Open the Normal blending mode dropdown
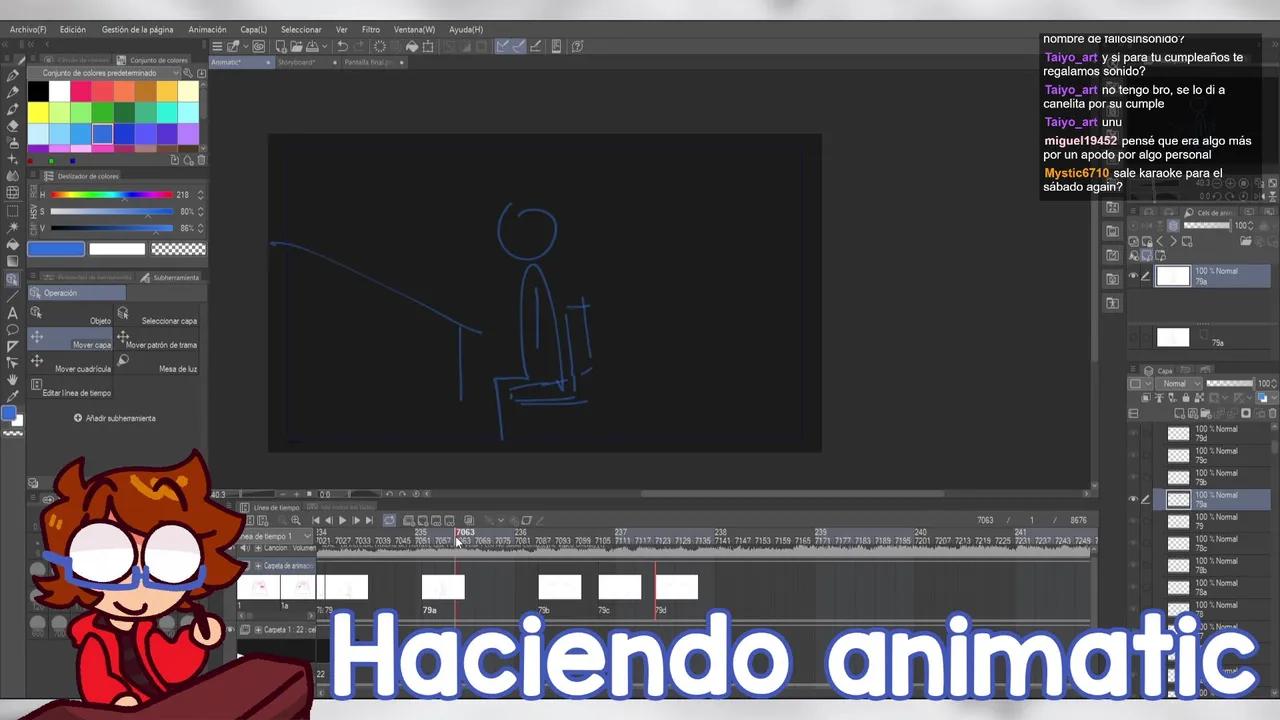 (1180, 383)
